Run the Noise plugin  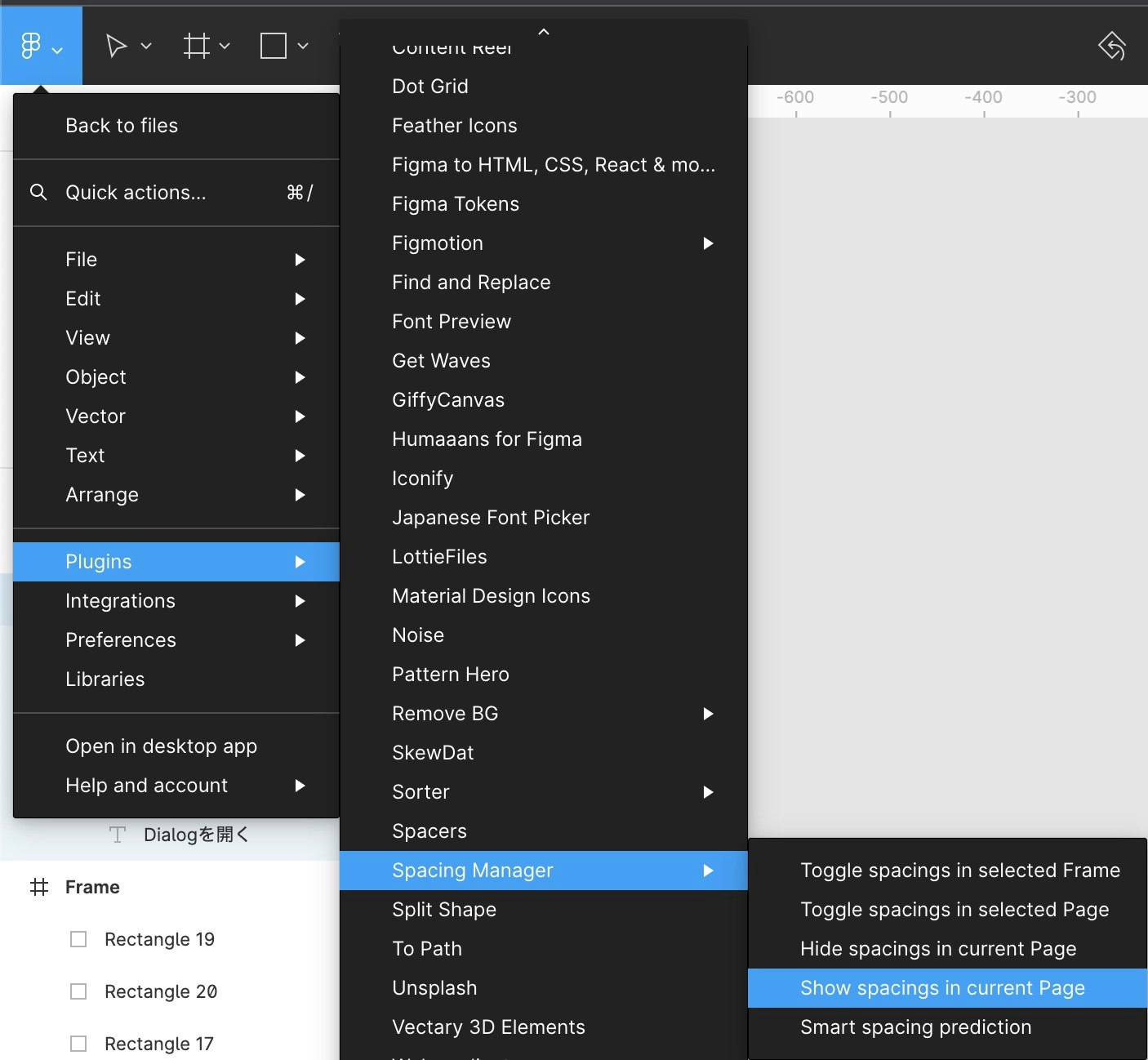pyautogui.click(x=544, y=635)
